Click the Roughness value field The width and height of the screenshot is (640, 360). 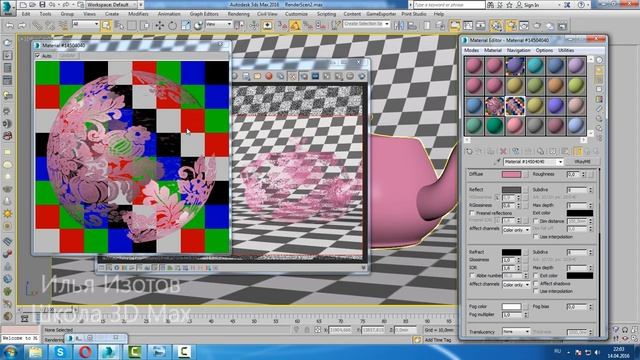(x=573, y=174)
